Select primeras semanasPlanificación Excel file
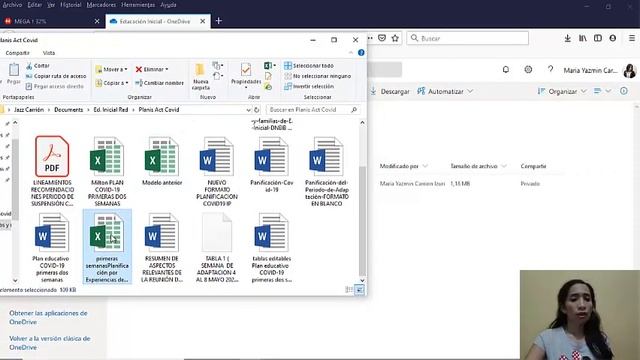The height and width of the screenshot is (360, 640). [x=107, y=247]
